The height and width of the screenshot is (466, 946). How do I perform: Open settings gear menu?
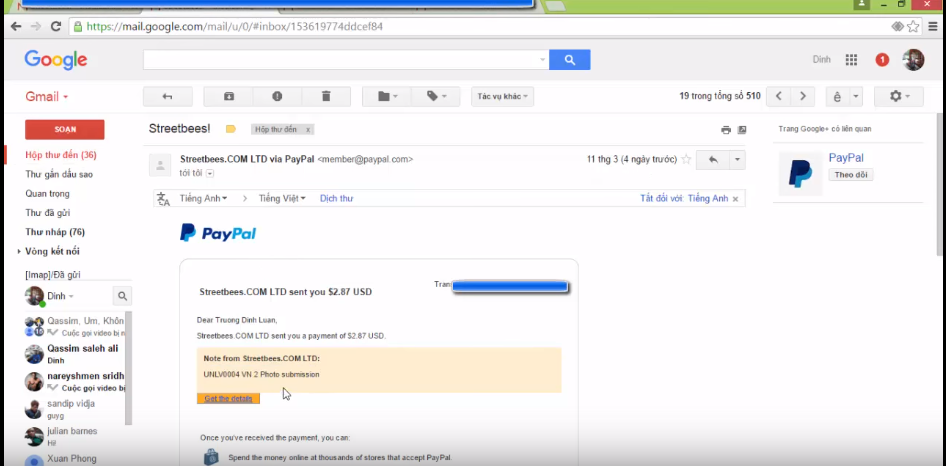[899, 97]
